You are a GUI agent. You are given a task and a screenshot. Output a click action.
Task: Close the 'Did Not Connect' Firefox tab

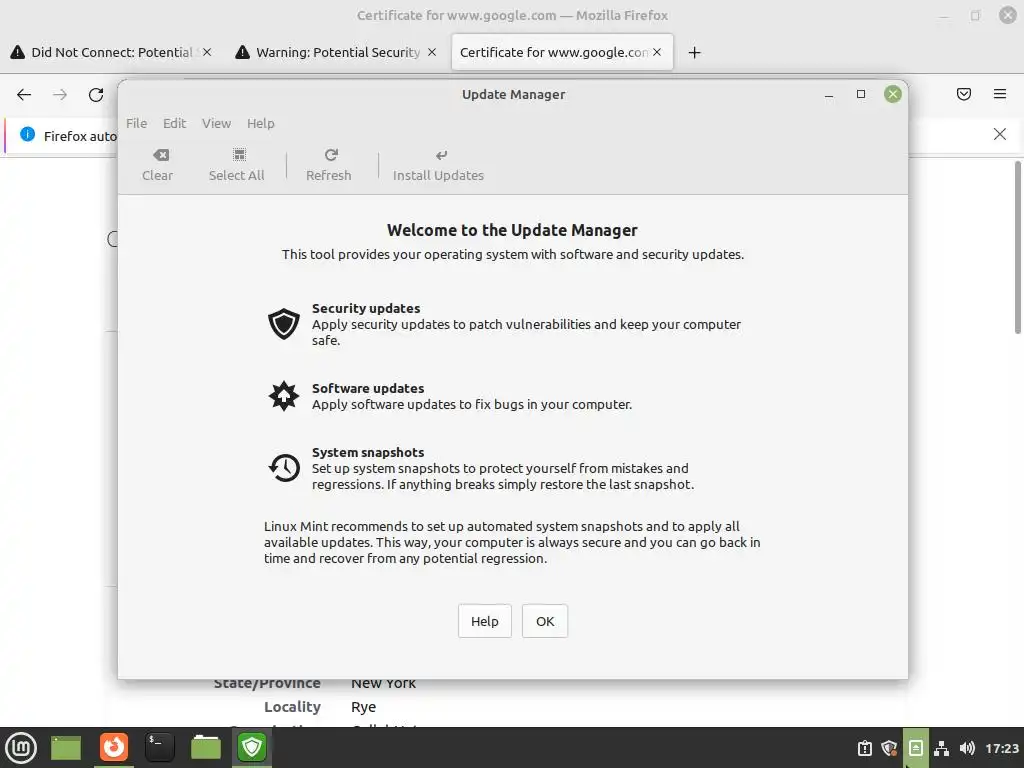click(207, 52)
